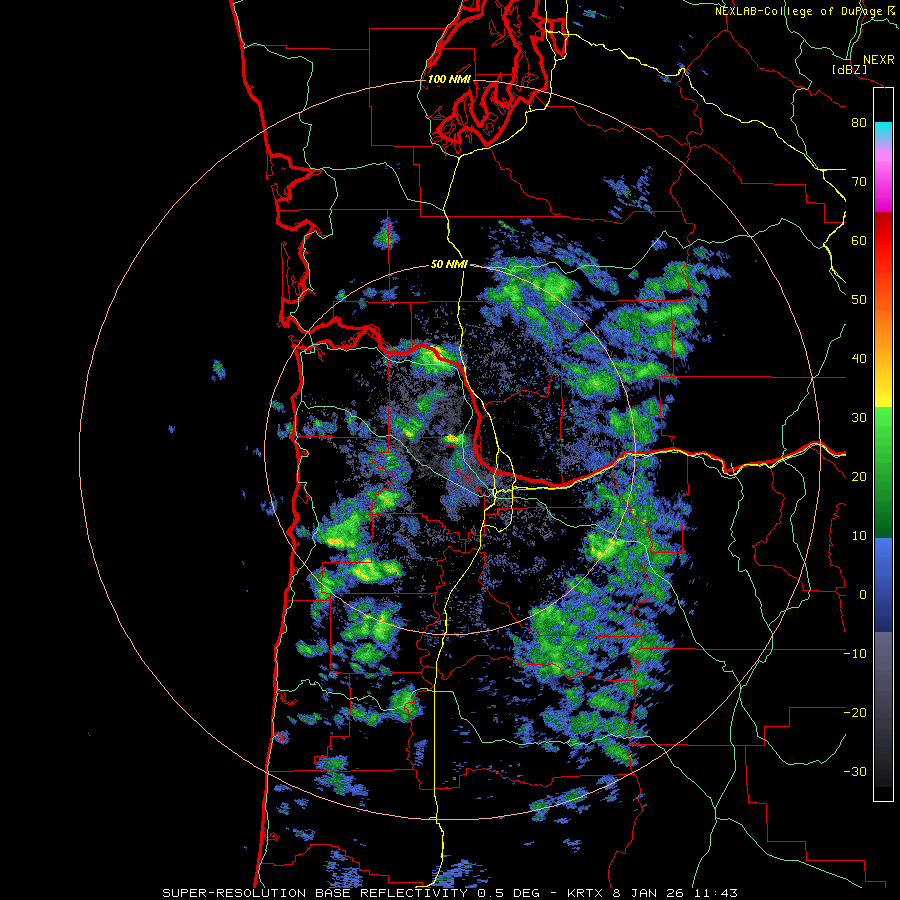Click the 40 value on the dBZ scale

point(859,359)
